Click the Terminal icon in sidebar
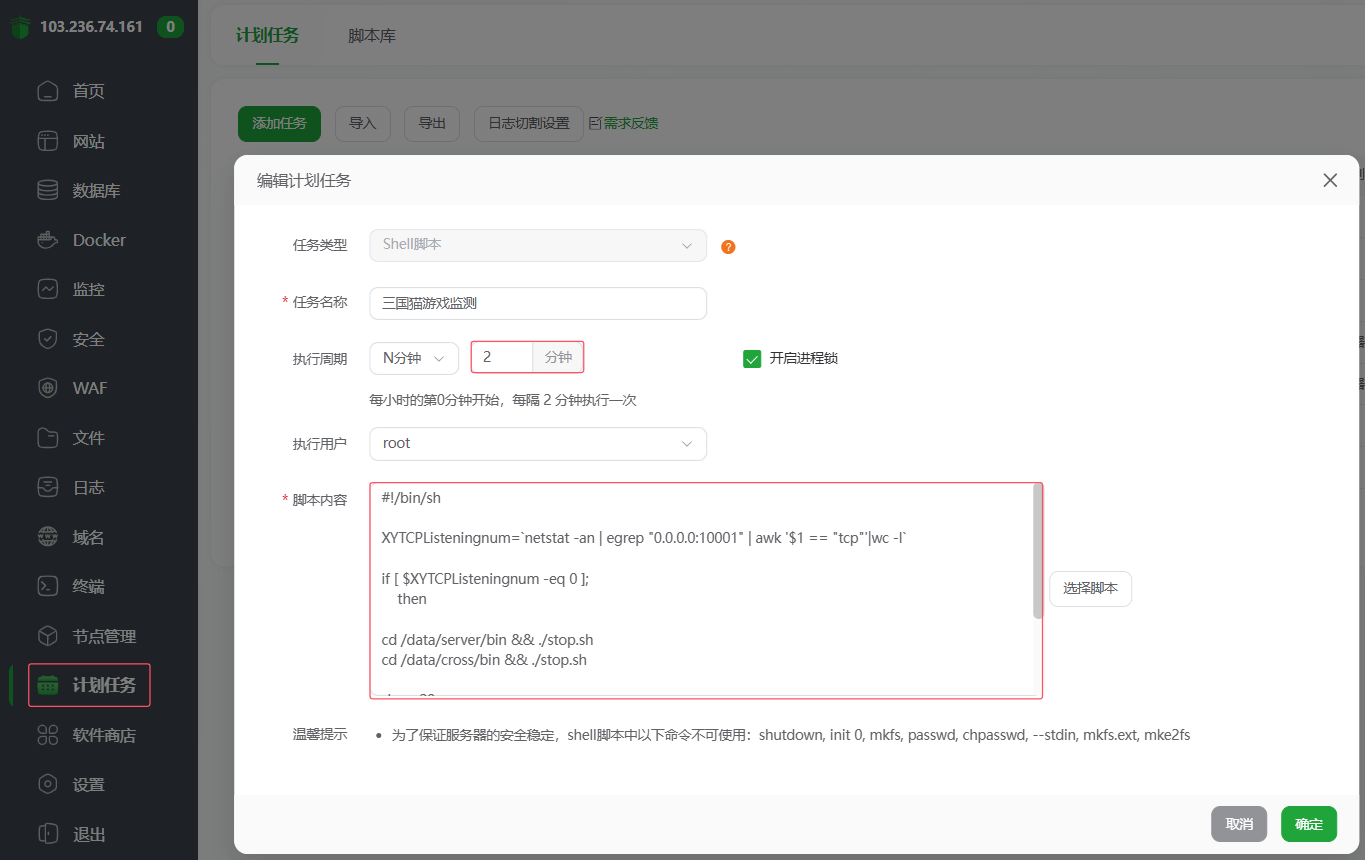The image size is (1365, 860). tap(48, 586)
